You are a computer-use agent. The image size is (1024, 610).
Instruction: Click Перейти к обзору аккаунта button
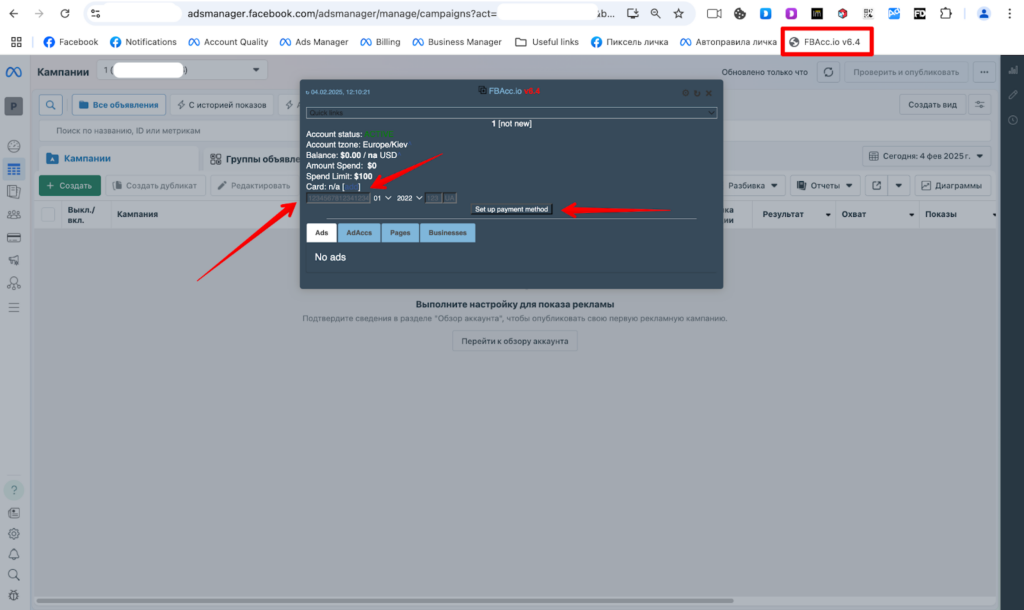515,341
